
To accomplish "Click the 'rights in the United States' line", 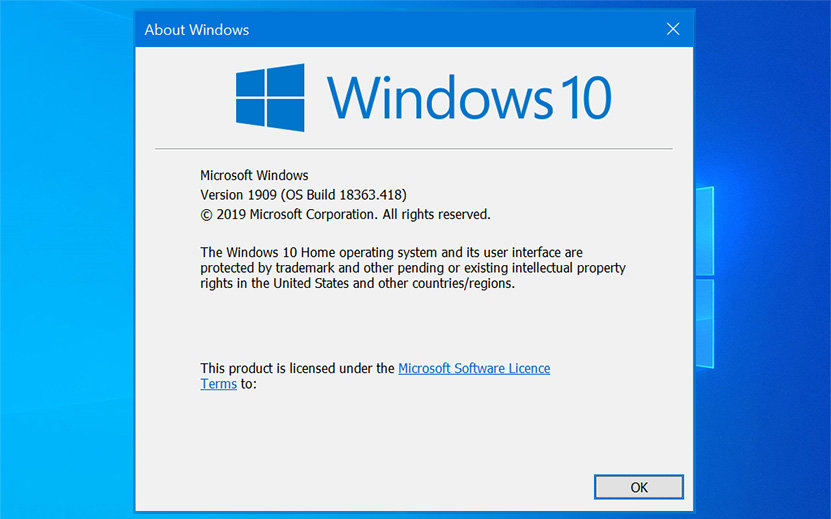I will coord(358,283).
